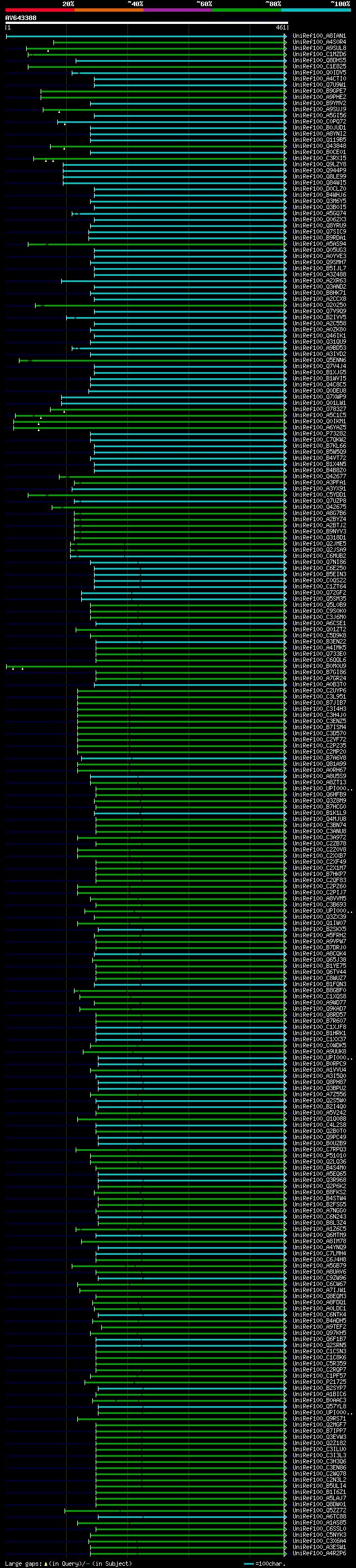Select hit UniRef100_C1E825
The height and width of the screenshot is (1568, 356).
pyautogui.click(x=319, y=66)
